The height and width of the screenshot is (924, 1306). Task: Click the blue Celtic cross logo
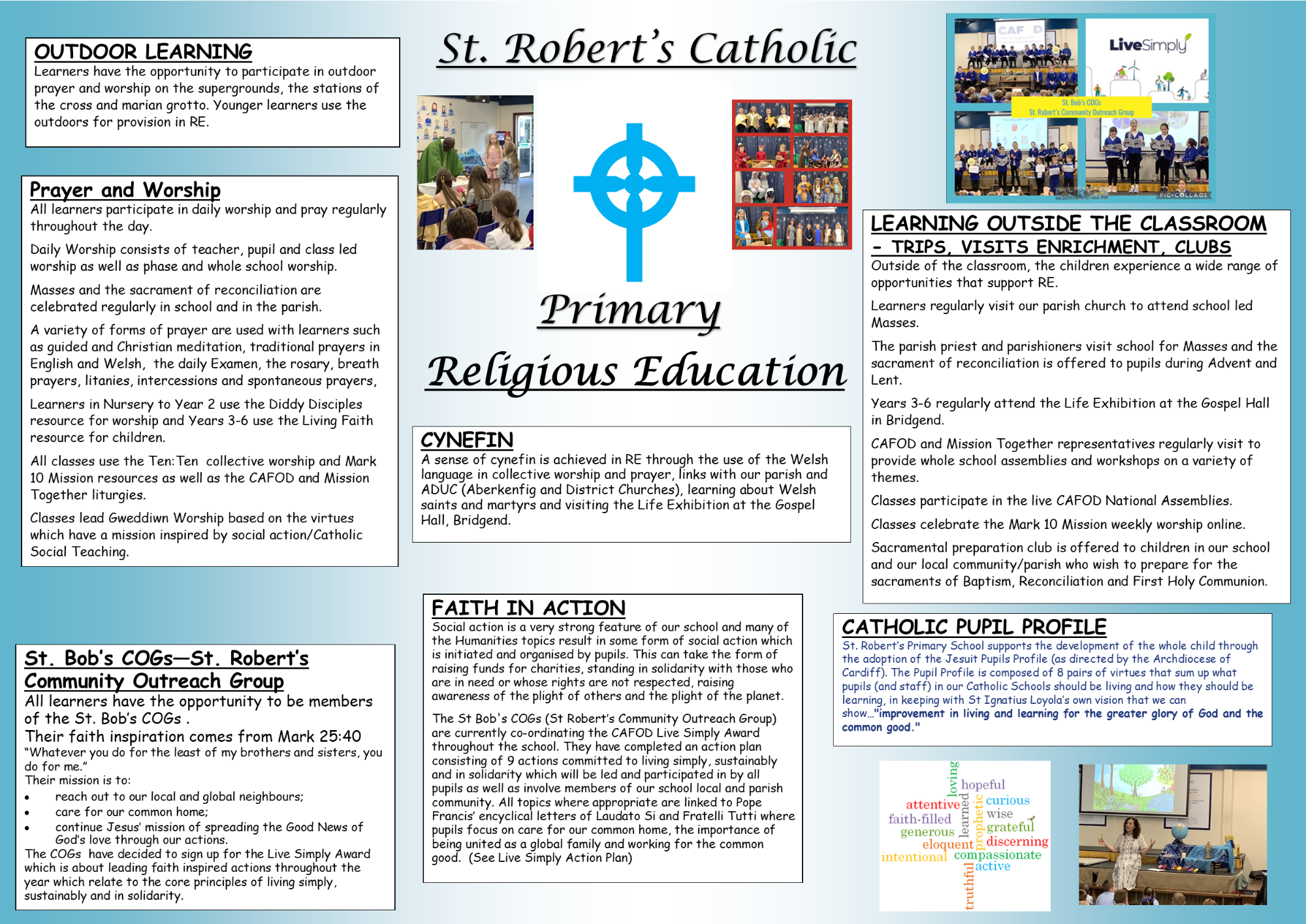click(634, 202)
